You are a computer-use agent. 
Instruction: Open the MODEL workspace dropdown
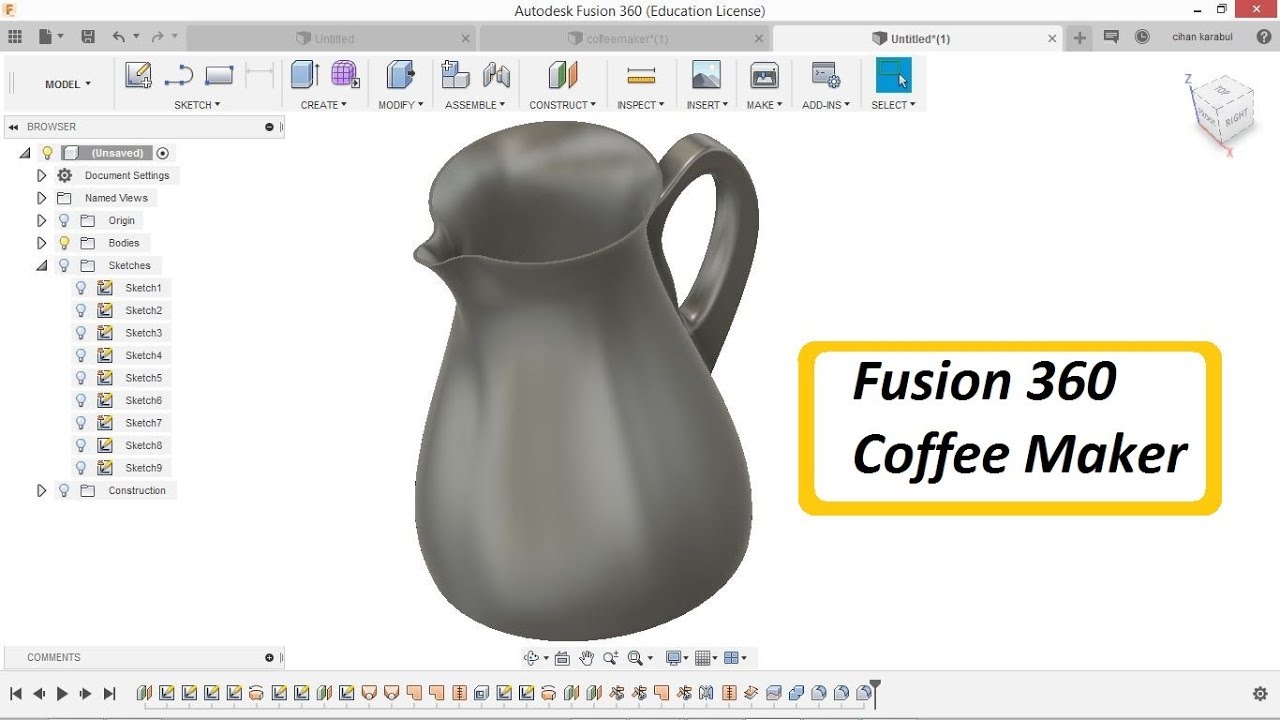pyautogui.click(x=68, y=84)
